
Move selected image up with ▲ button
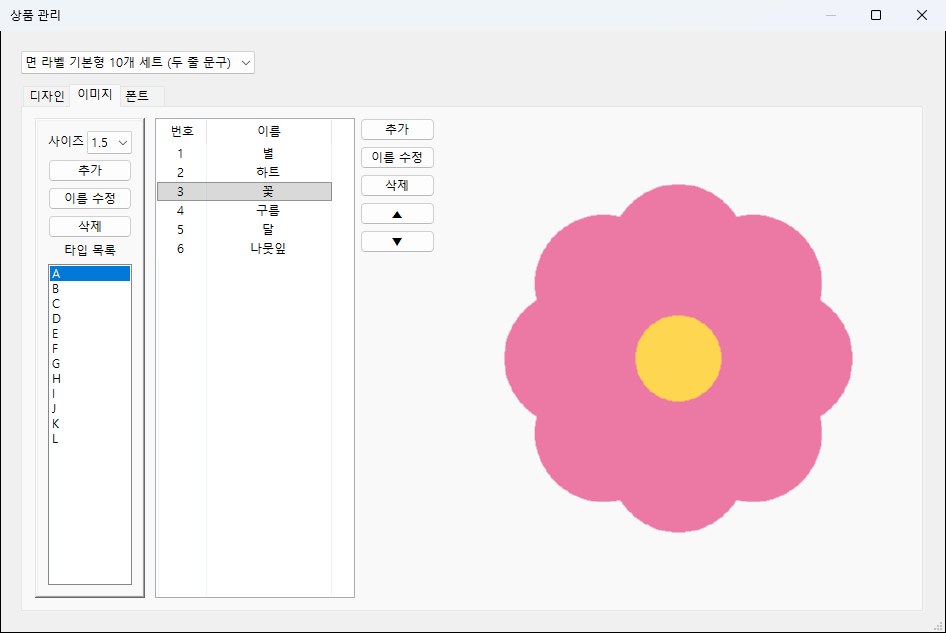398,214
